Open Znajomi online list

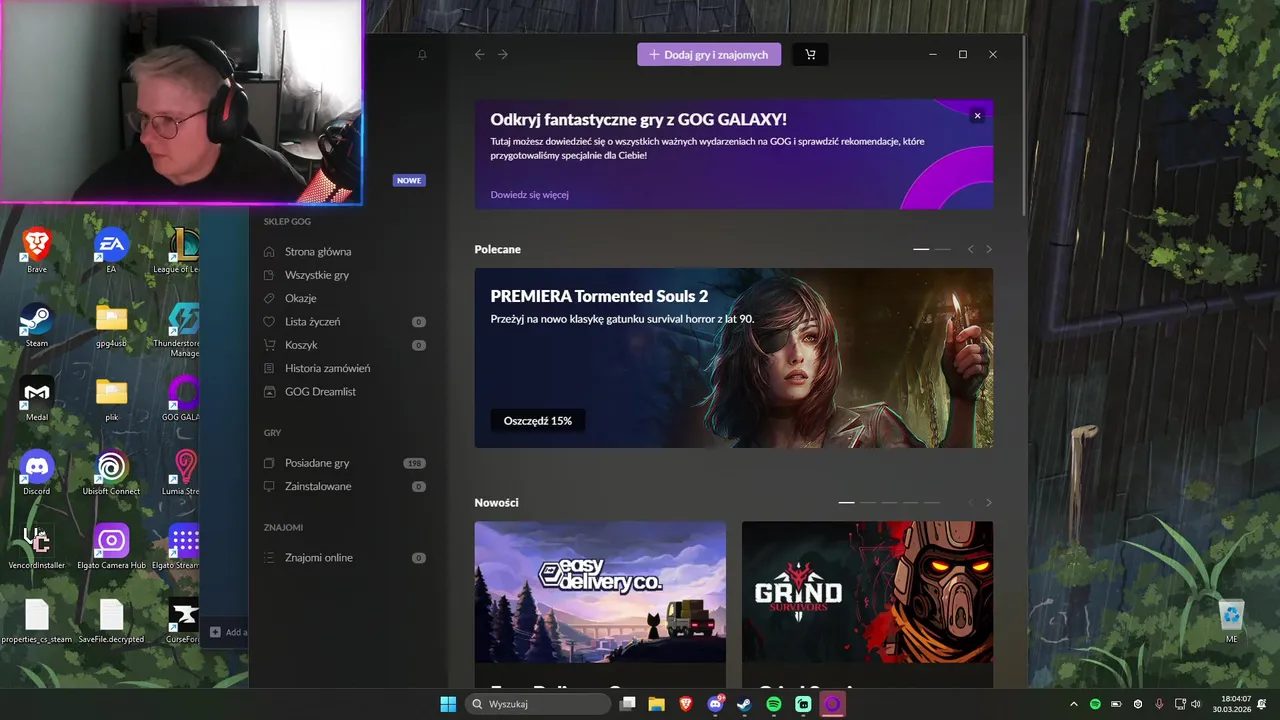tap(319, 558)
